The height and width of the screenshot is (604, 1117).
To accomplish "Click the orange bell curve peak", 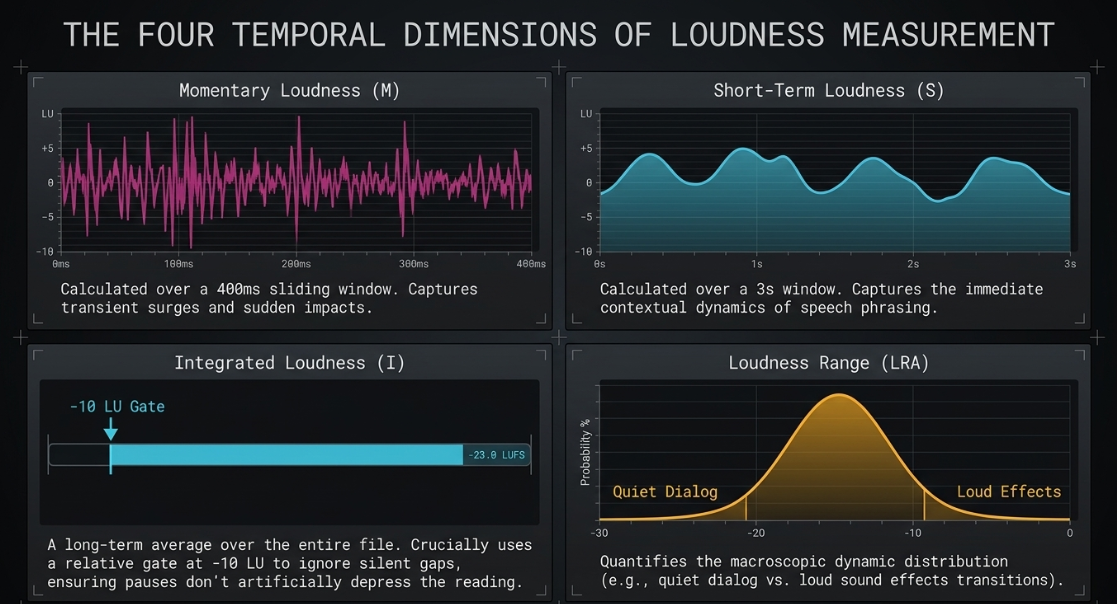I will (841, 396).
